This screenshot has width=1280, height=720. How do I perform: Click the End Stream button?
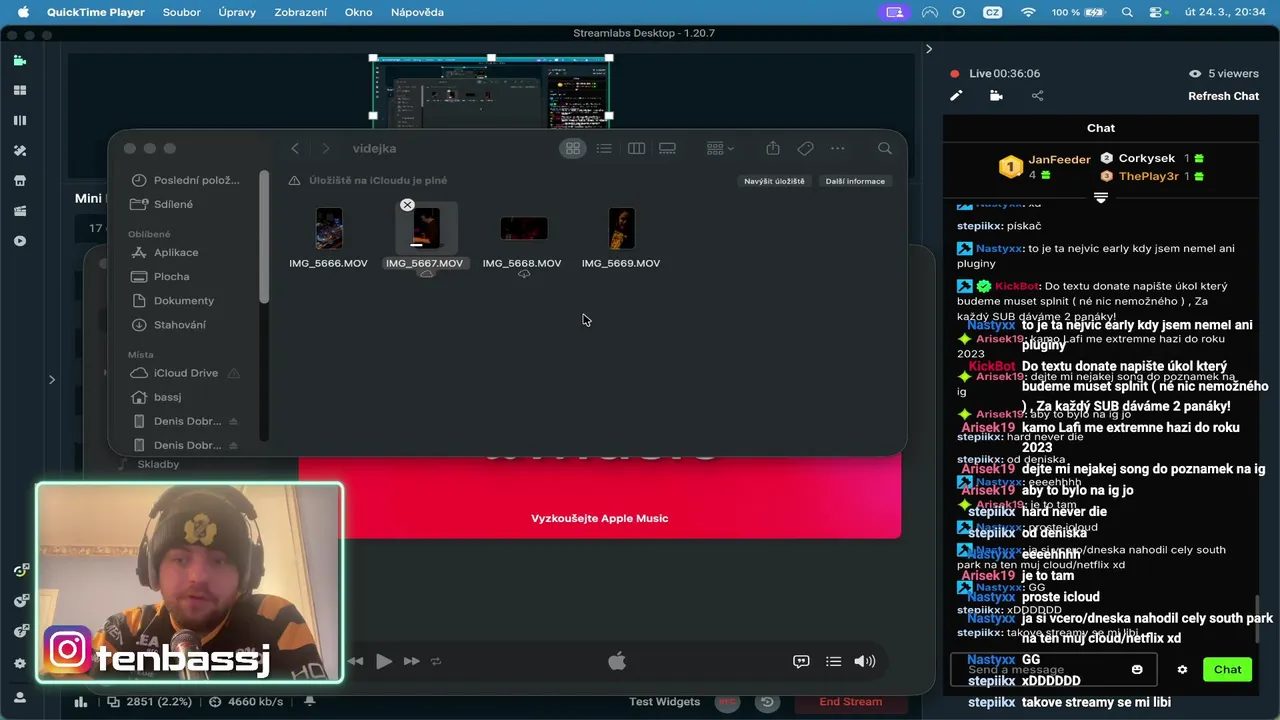tap(850, 702)
